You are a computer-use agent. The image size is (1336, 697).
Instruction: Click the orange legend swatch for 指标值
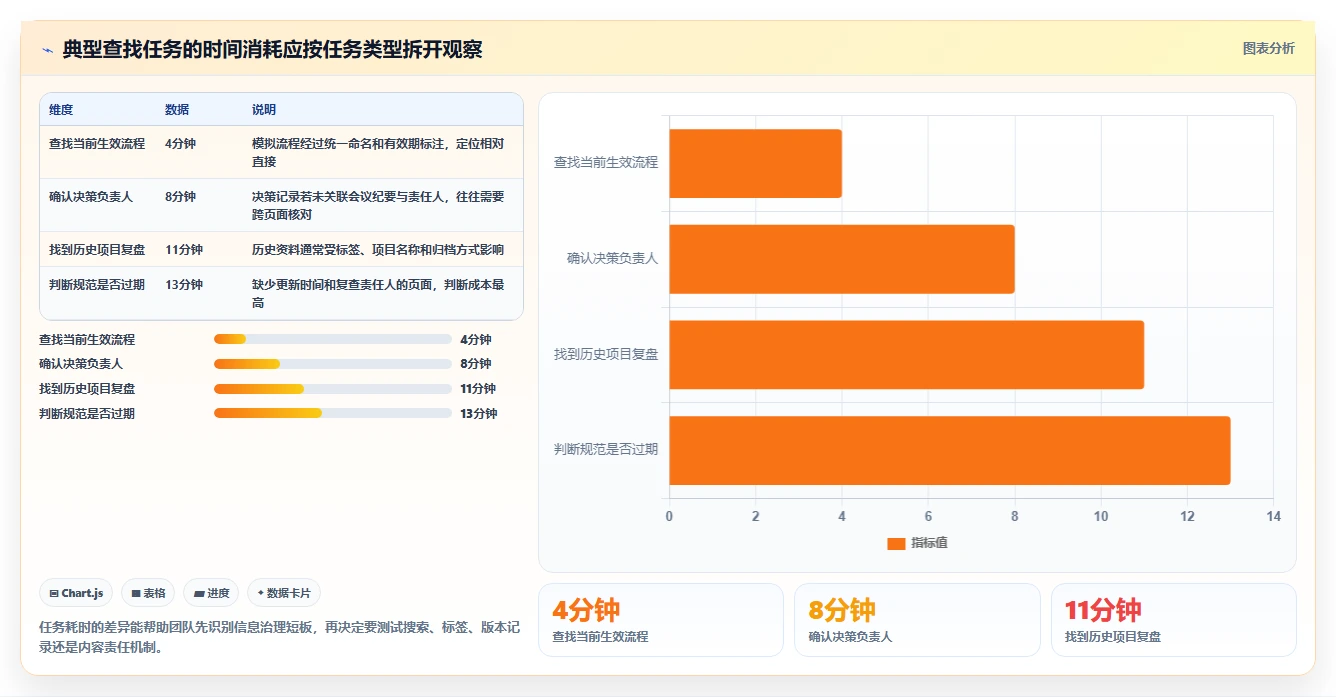pos(896,543)
